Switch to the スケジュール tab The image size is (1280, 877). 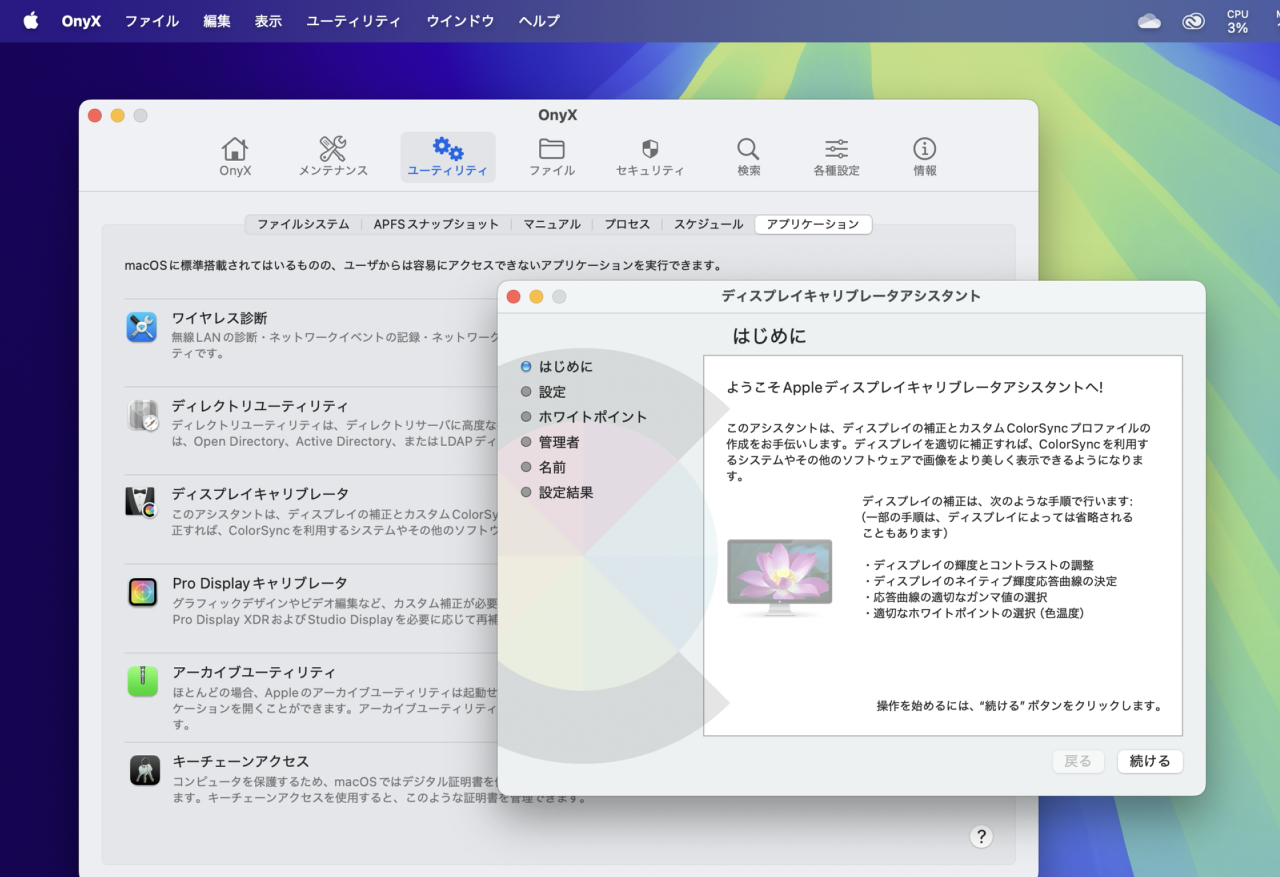pos(708,224)
